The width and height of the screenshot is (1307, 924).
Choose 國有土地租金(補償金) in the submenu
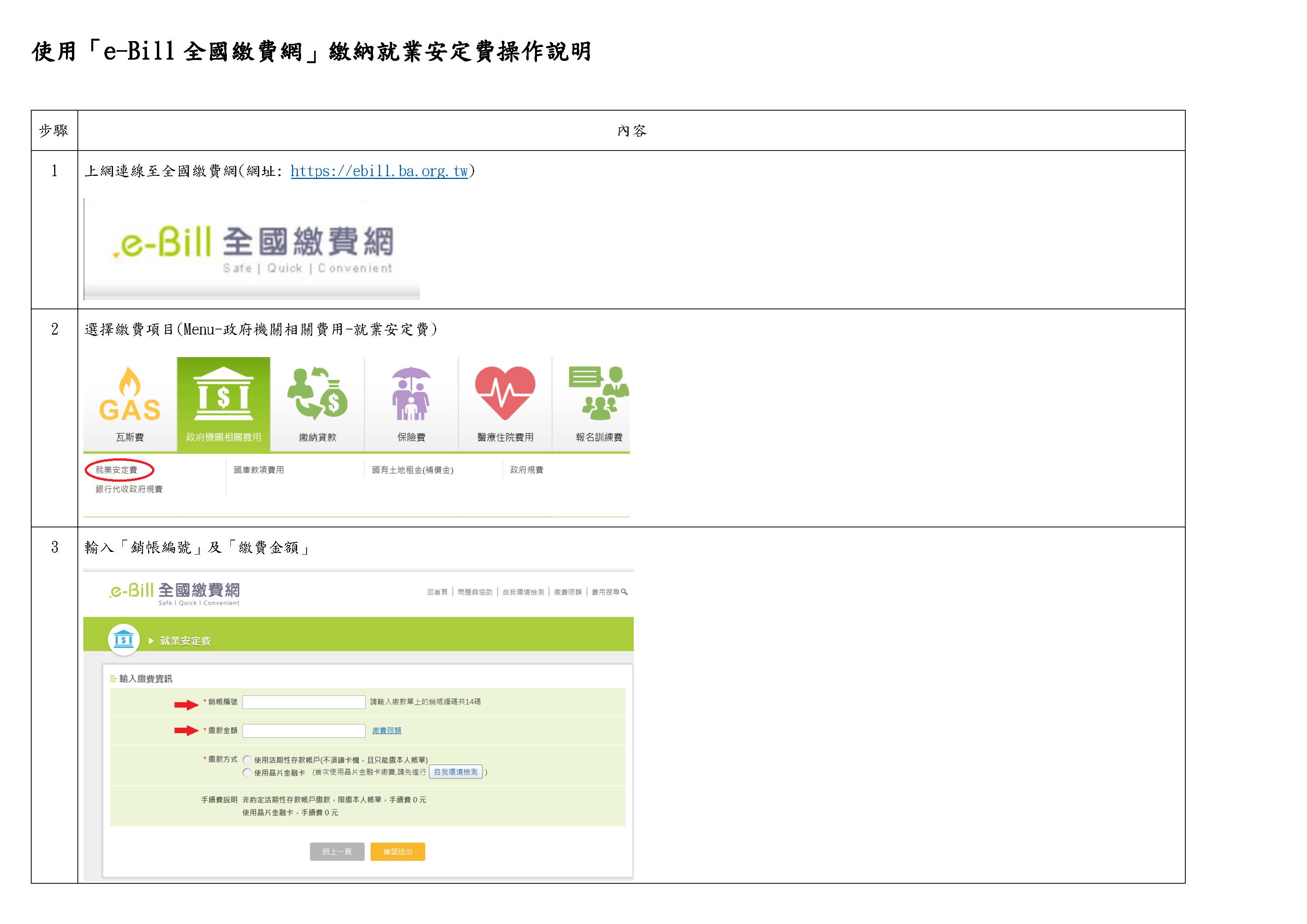click(x=413, y=470)
